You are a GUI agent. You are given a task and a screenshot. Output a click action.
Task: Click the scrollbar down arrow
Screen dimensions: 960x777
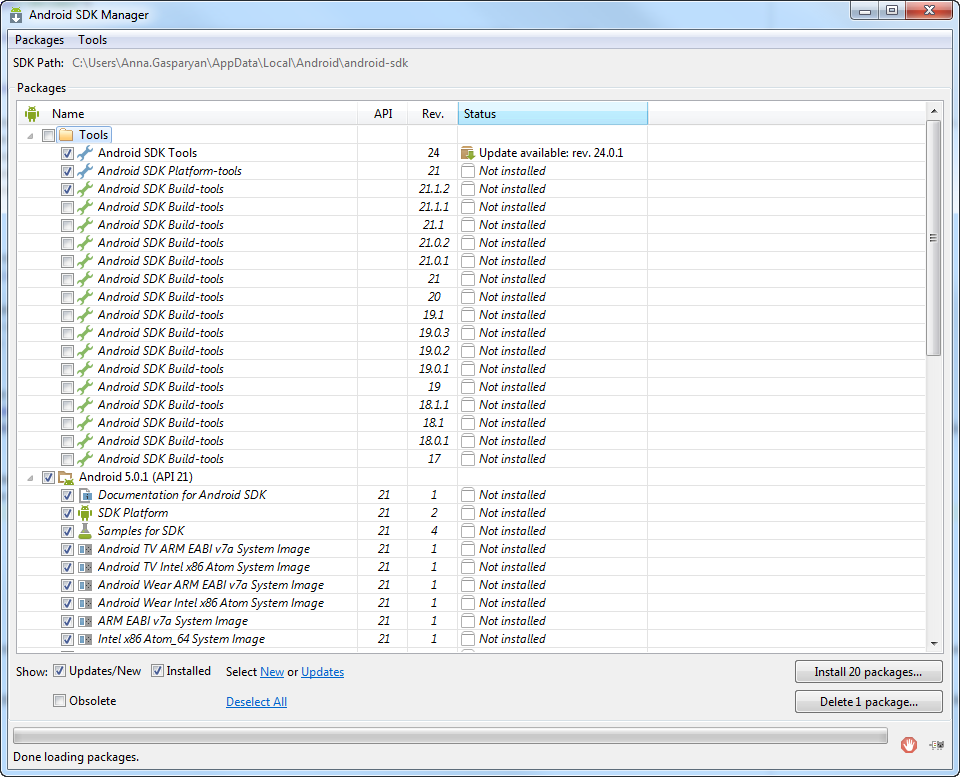pos(934,644)
